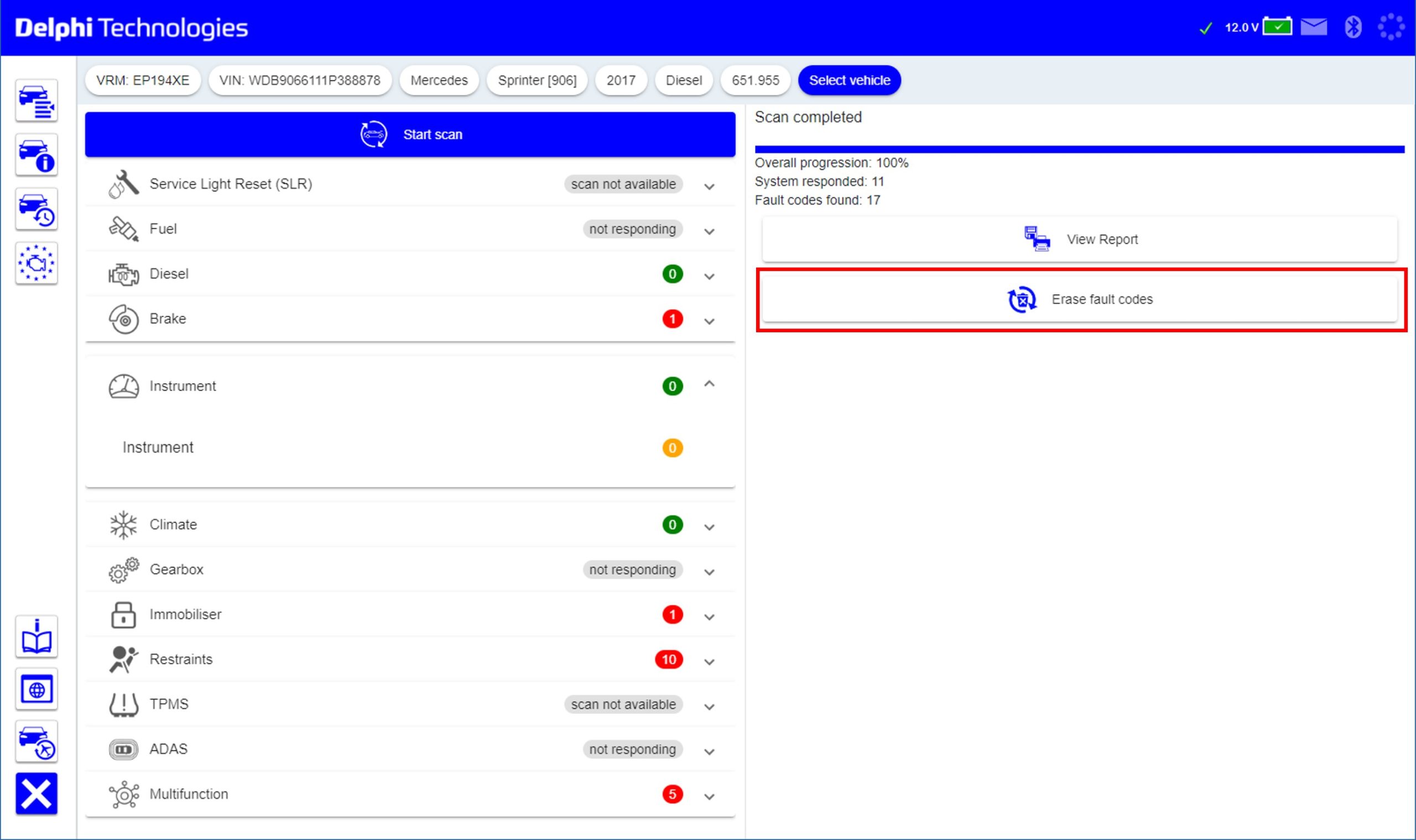Expand the ADAS row chevron
This screenshot has height=840, width=1416.
pyautogui.click(x=709, y=752)
